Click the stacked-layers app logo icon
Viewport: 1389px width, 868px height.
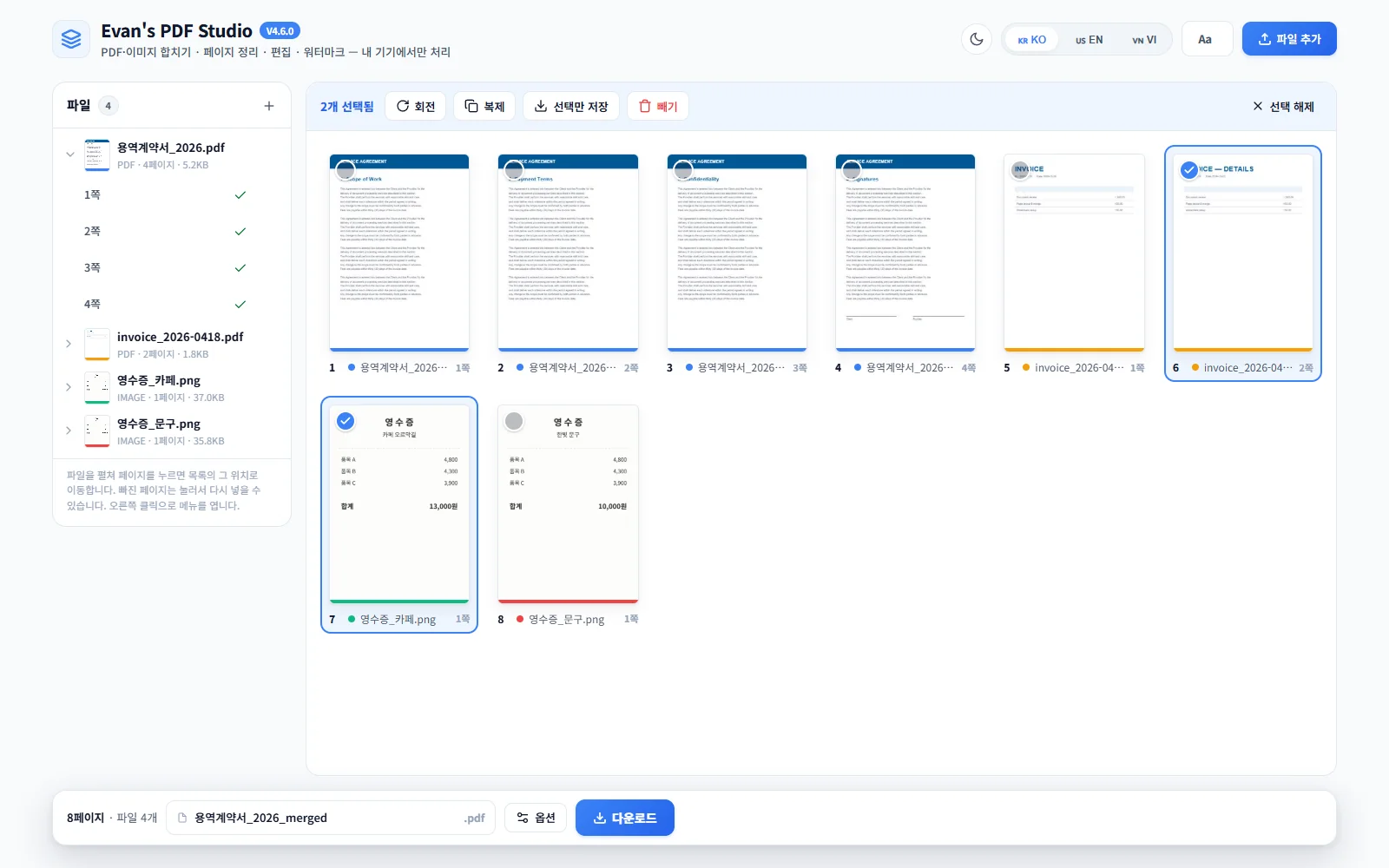71,39
